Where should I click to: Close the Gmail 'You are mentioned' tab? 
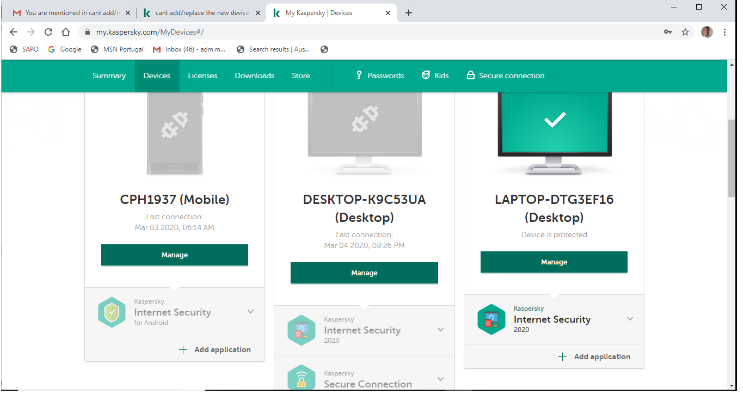tap(127, 13)
